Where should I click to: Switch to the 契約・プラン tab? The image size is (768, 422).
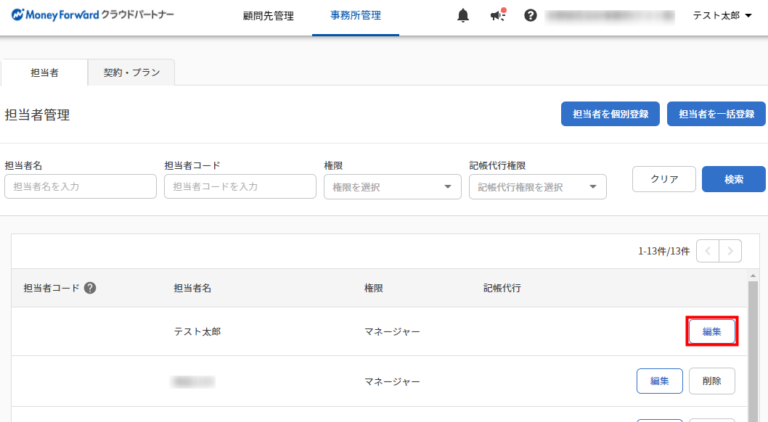point(131,72)
